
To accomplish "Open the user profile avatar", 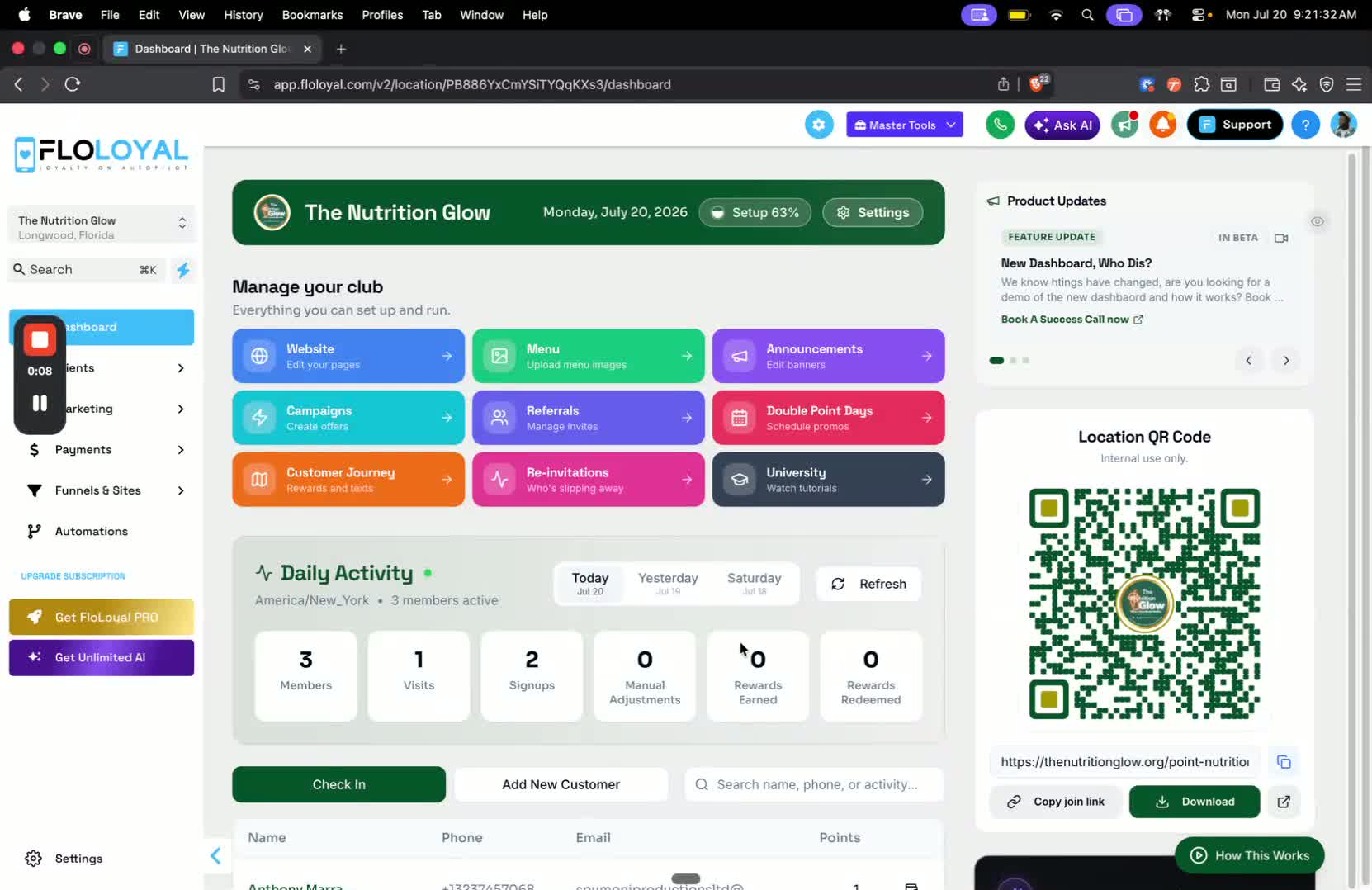I will pyautogui.click(x=1344, y=125).
